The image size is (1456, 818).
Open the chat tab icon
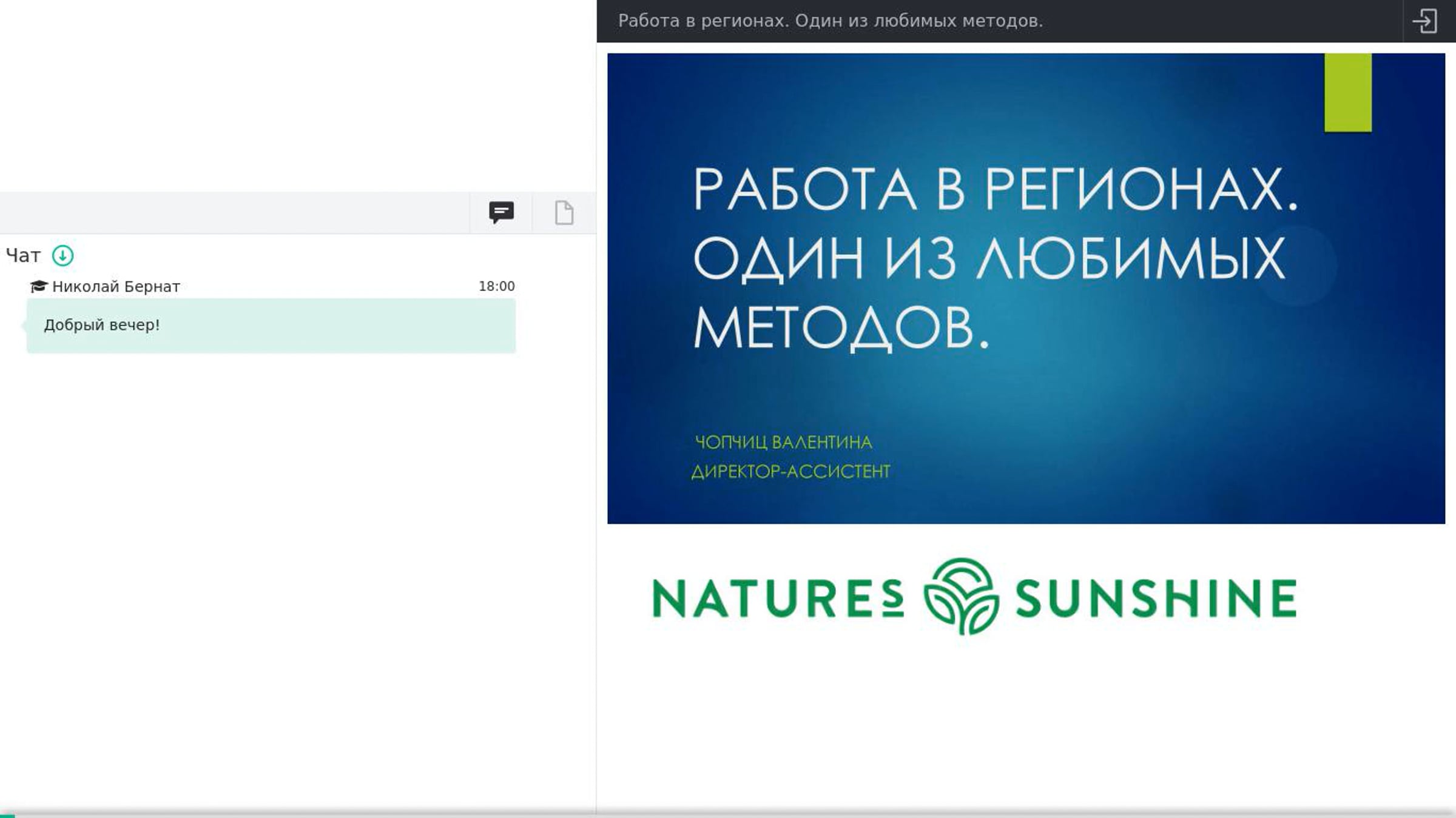click(501, 212)
